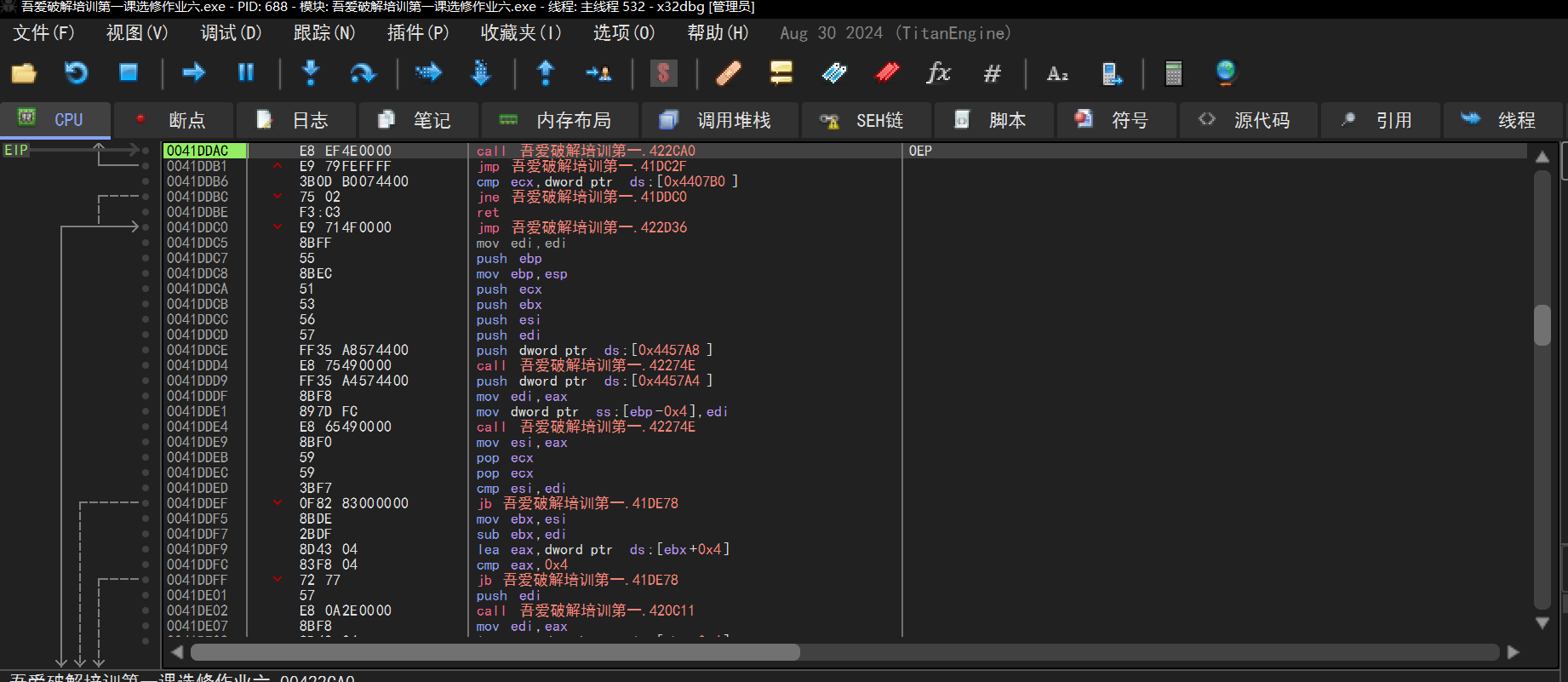Select address 0041DDB1 row
Image resolution: width=1568 pixels, height=682 pixels.
pos(844,166)
